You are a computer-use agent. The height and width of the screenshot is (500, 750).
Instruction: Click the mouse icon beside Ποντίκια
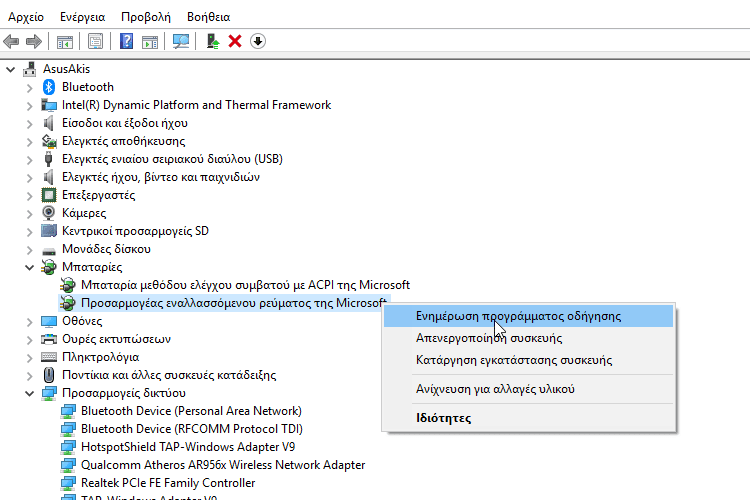click(49, 375)
